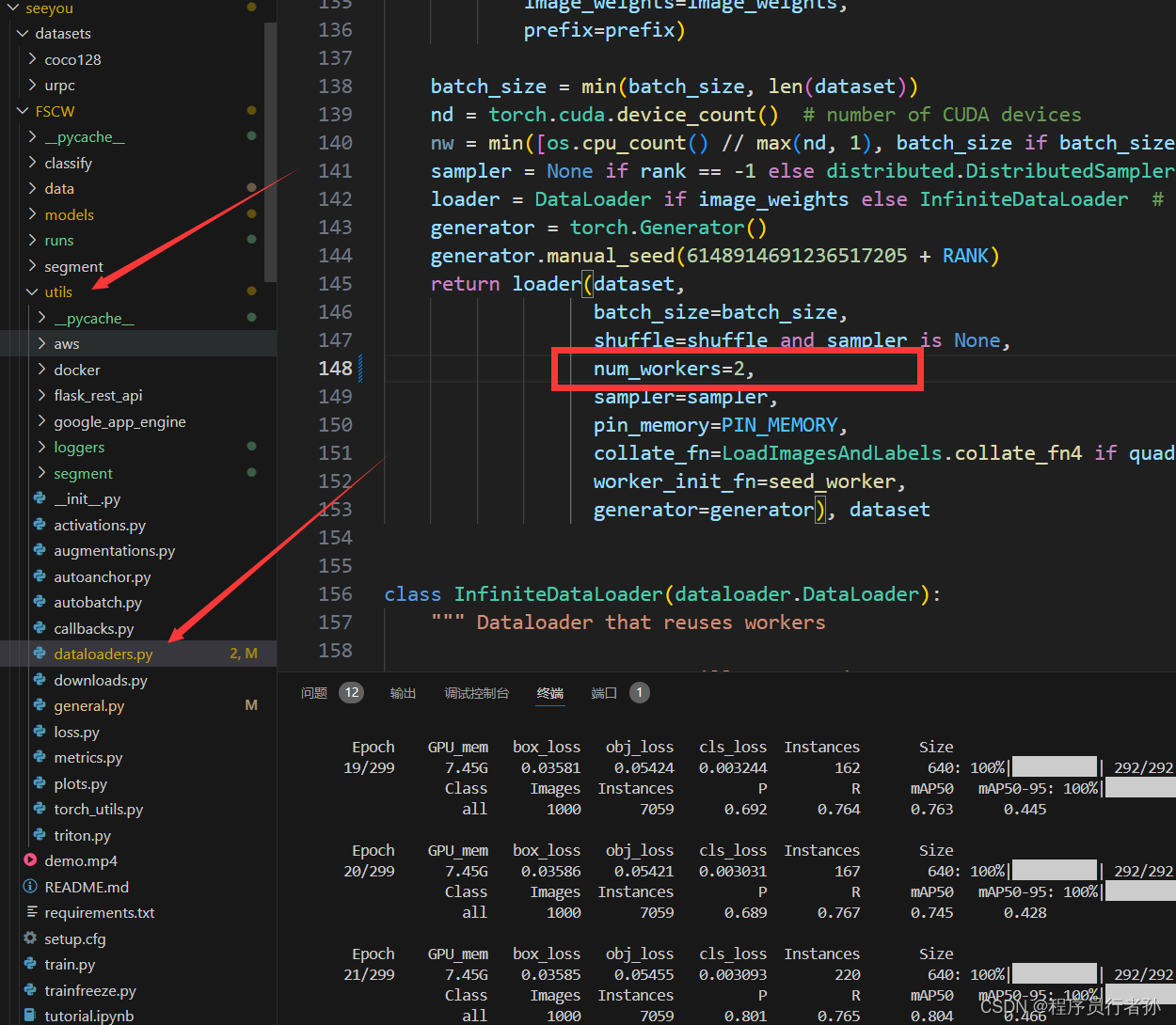This screenshot has height=1025, width=1176.
Task: Click the setup.cfg gear icon
Action: [x=30, y=938]
